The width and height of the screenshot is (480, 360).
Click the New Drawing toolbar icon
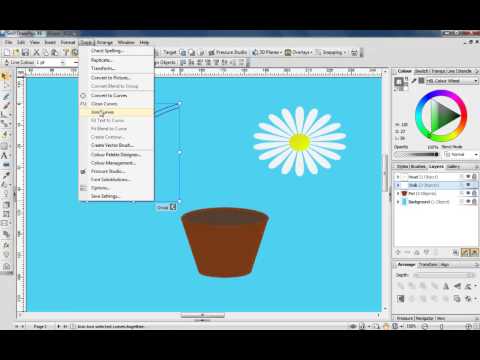(x=7, y=52)
